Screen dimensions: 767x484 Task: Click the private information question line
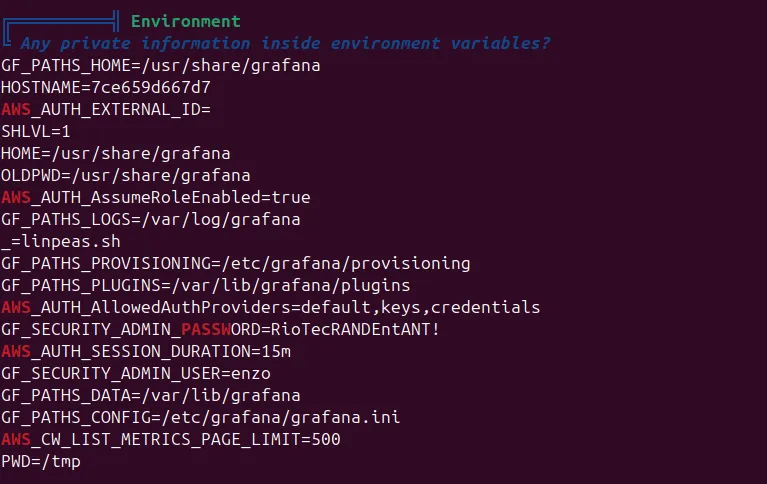pyautogui.click(x=285, y=43)
